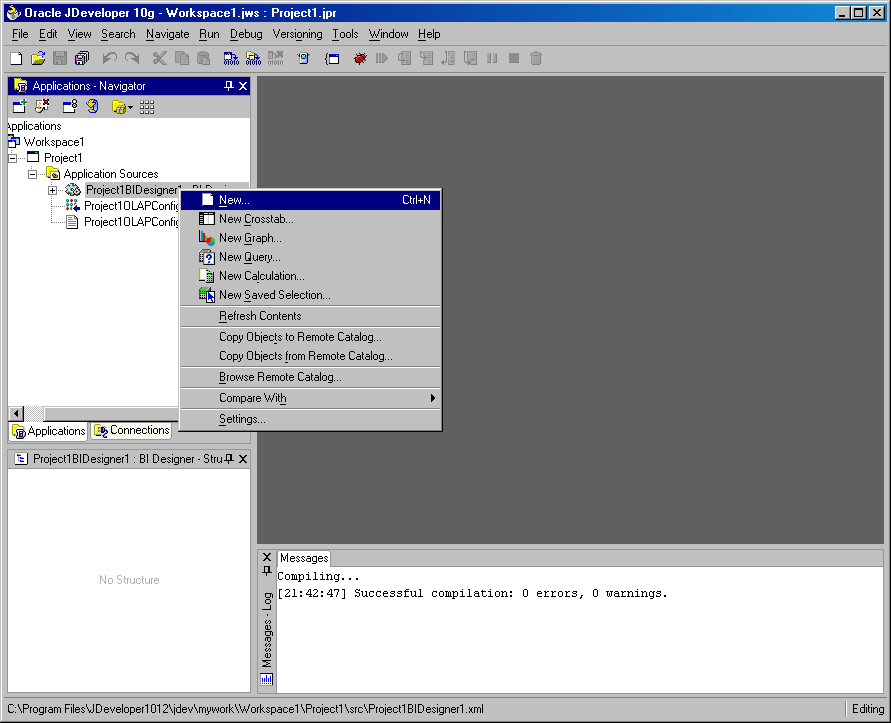
Task: Click the Pause debugger icon
Action: (x=492, y=58)
